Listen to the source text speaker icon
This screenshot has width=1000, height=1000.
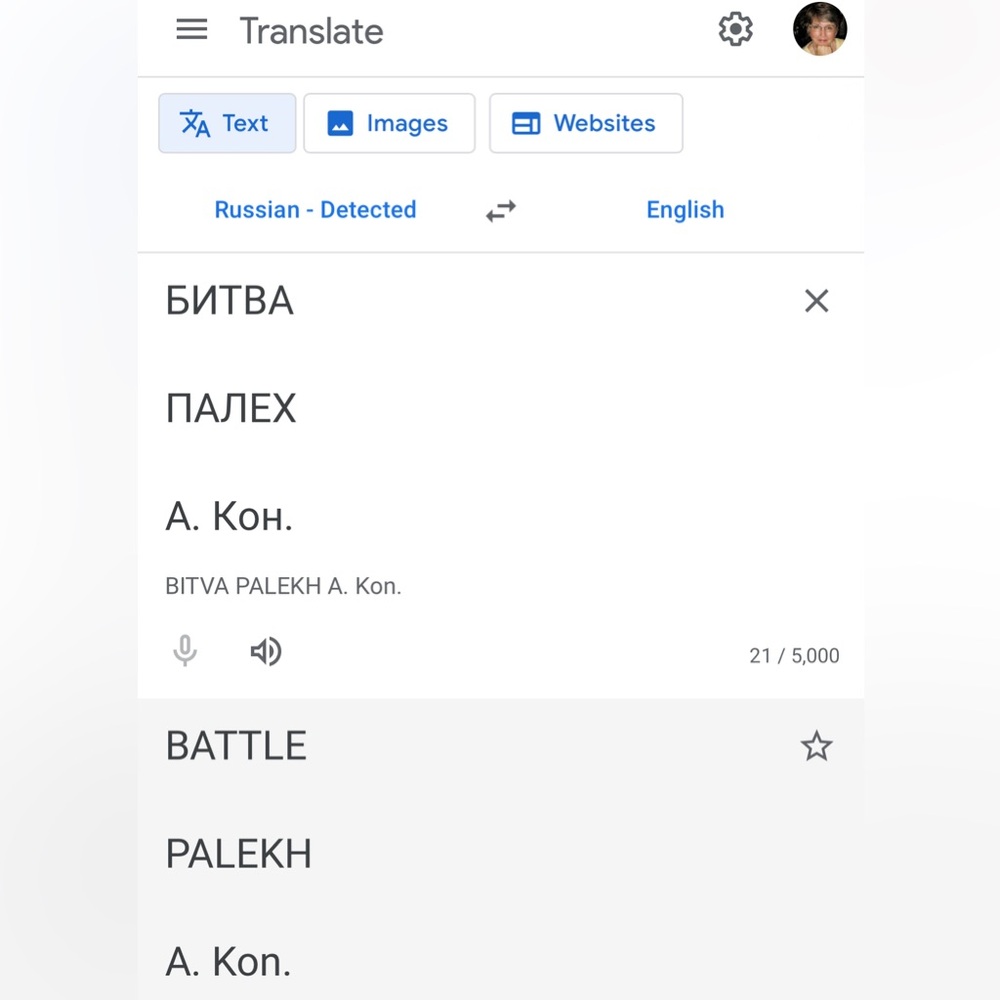[266, 651]
